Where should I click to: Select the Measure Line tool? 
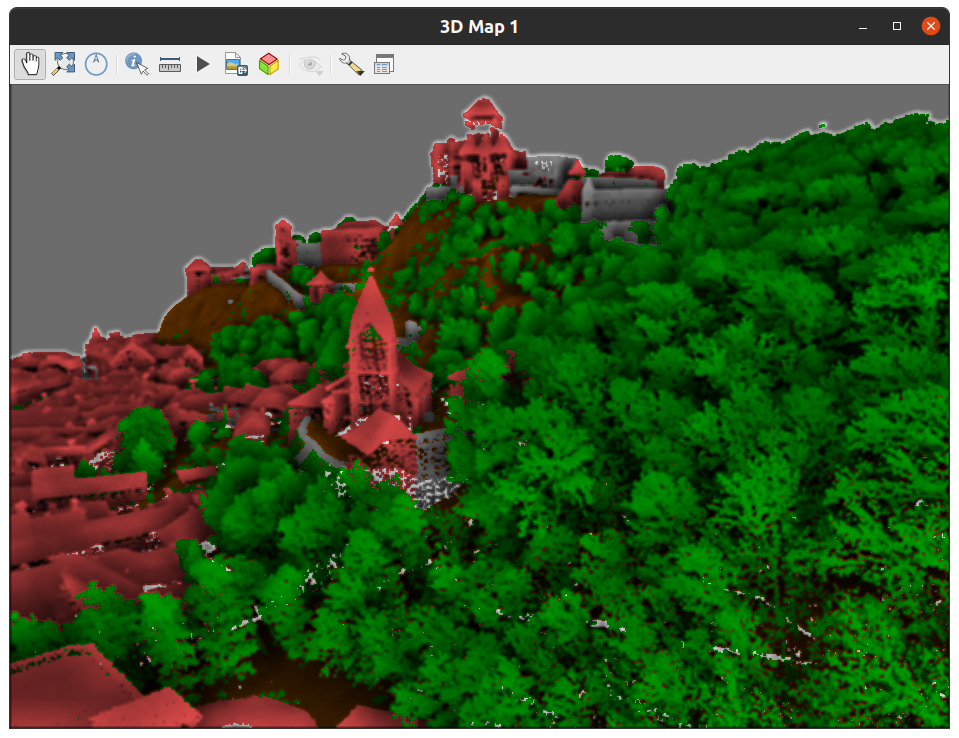coord(169,63)
